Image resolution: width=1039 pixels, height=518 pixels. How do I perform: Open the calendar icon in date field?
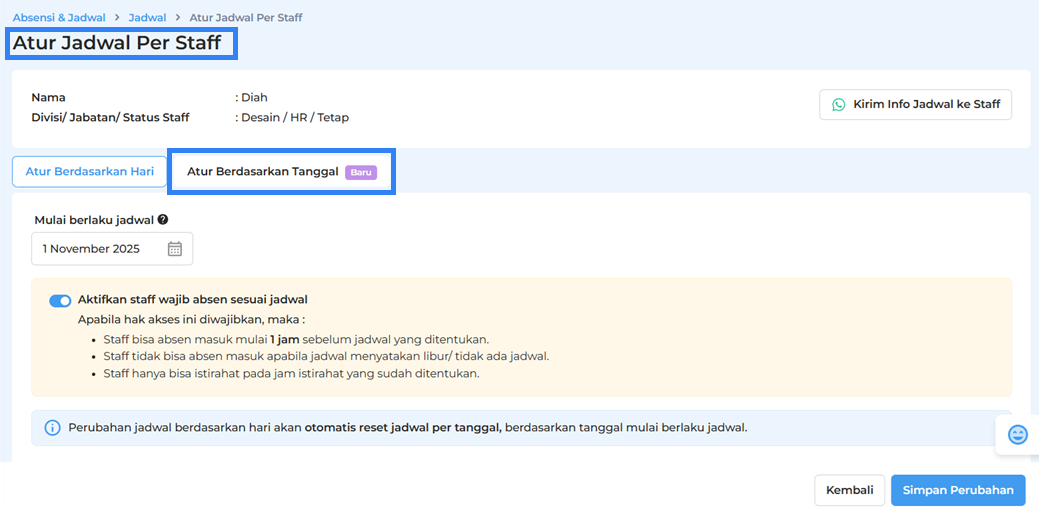[175, 249]
